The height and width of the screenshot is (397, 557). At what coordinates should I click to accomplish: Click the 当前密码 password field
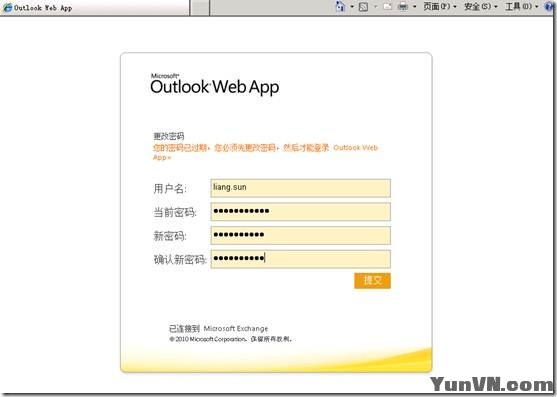point(301,212)
